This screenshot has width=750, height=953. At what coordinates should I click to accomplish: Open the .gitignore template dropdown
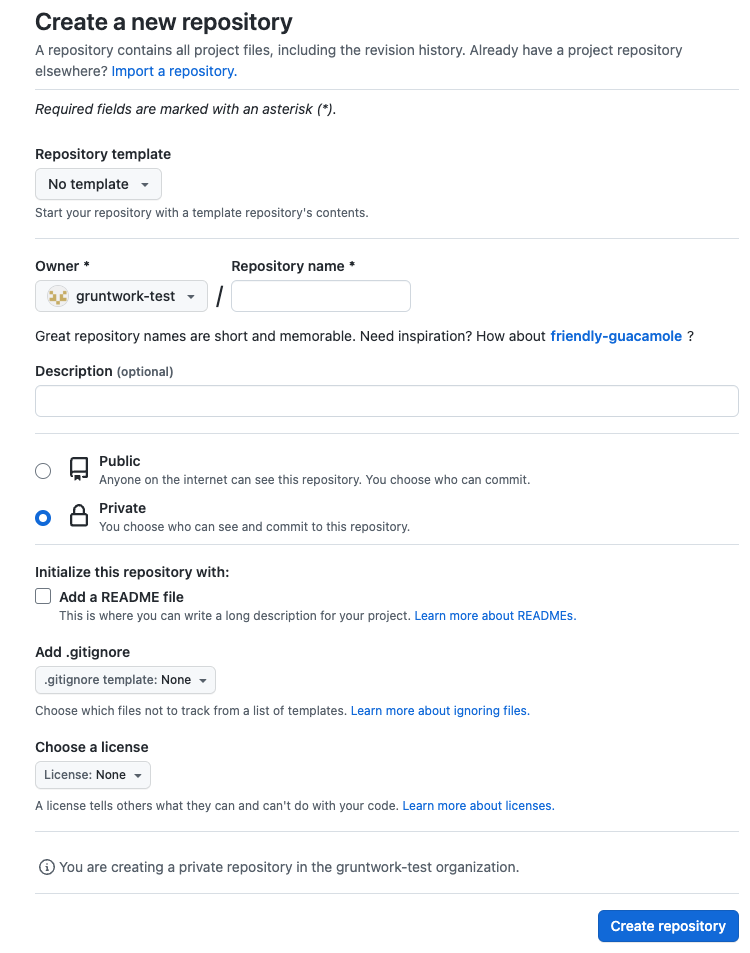125,679
